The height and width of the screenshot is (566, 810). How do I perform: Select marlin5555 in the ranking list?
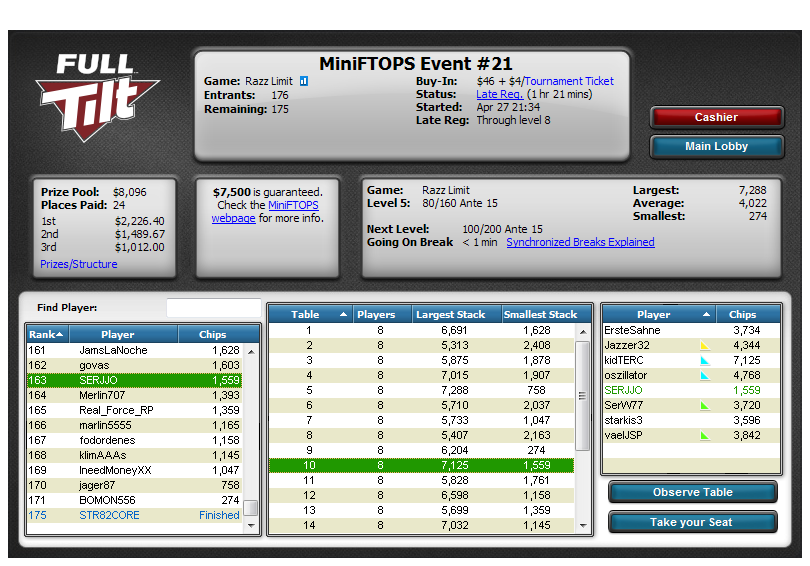click(134, 425)
